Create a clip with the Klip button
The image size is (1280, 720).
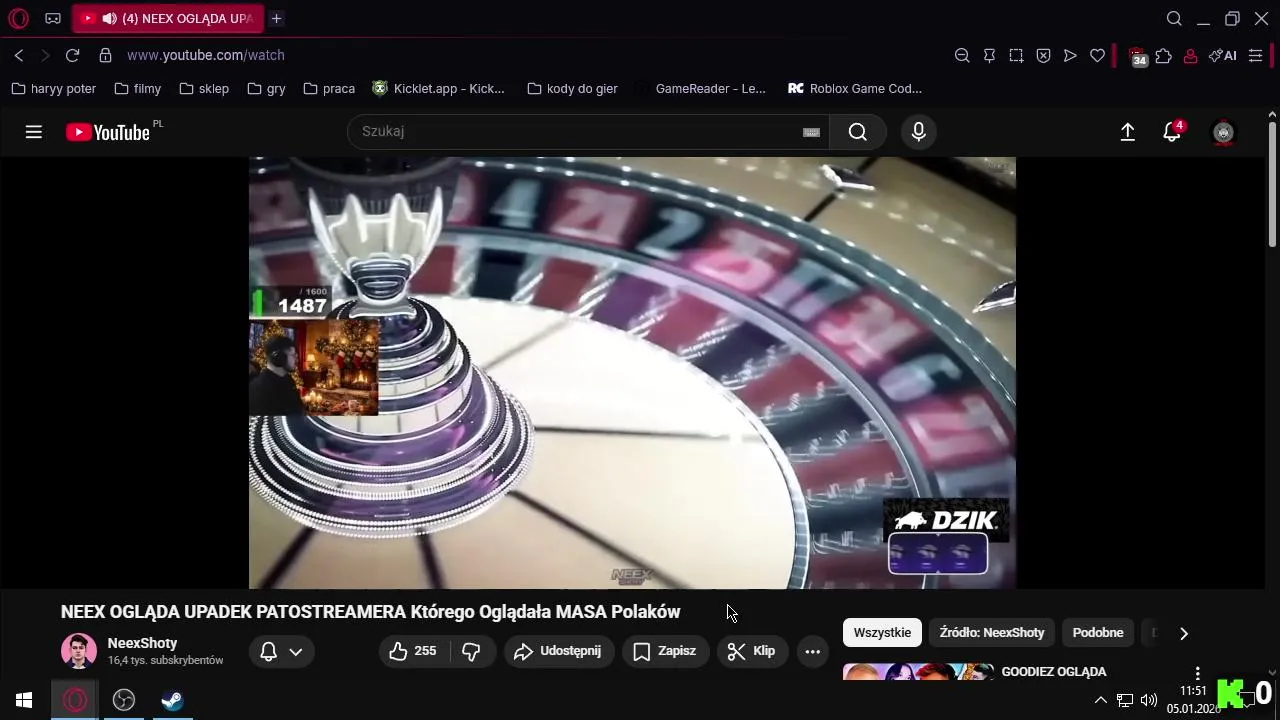click(752, 651)
